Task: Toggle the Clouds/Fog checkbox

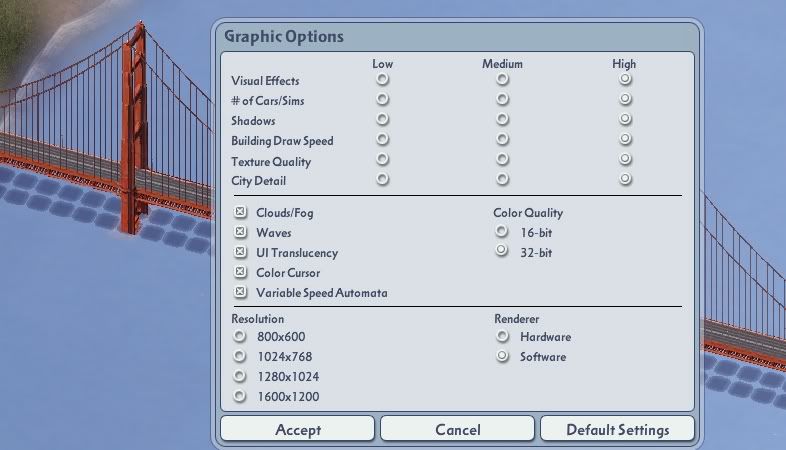Action: 241,212
